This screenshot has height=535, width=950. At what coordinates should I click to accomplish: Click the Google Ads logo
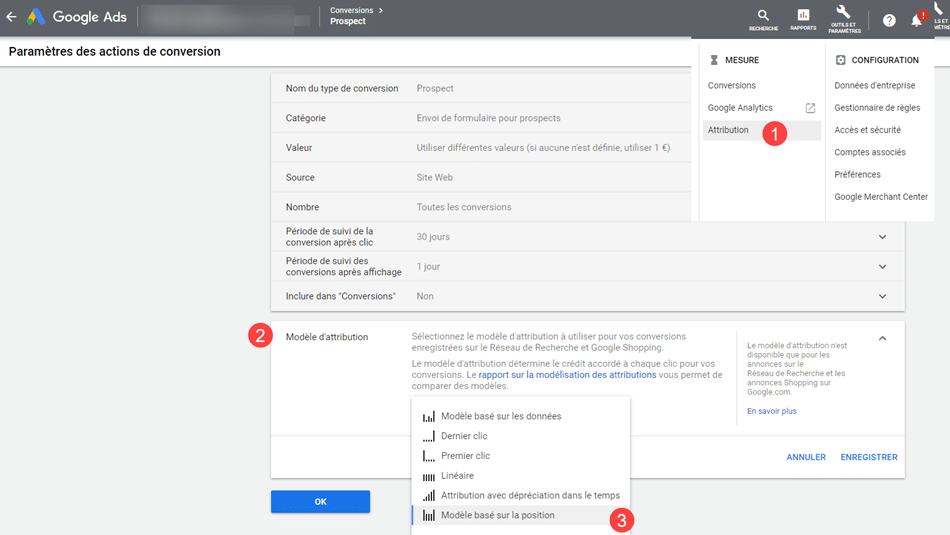[77, 17]
